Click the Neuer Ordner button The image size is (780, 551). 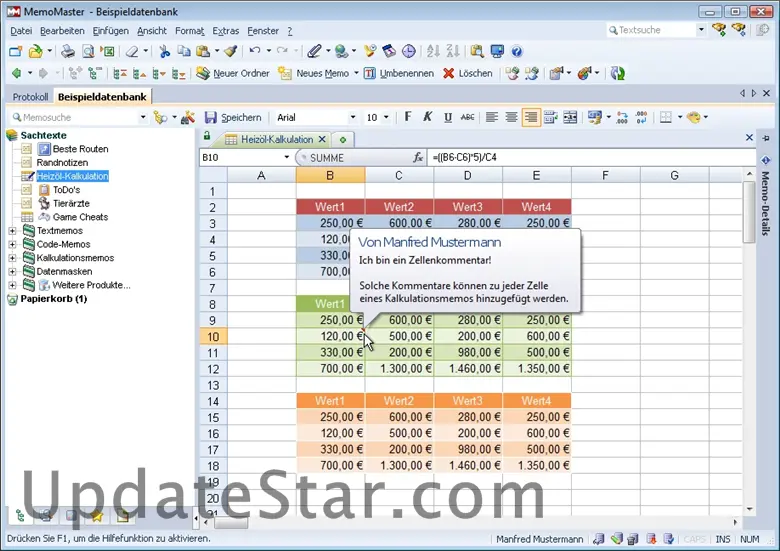(233, 74)
